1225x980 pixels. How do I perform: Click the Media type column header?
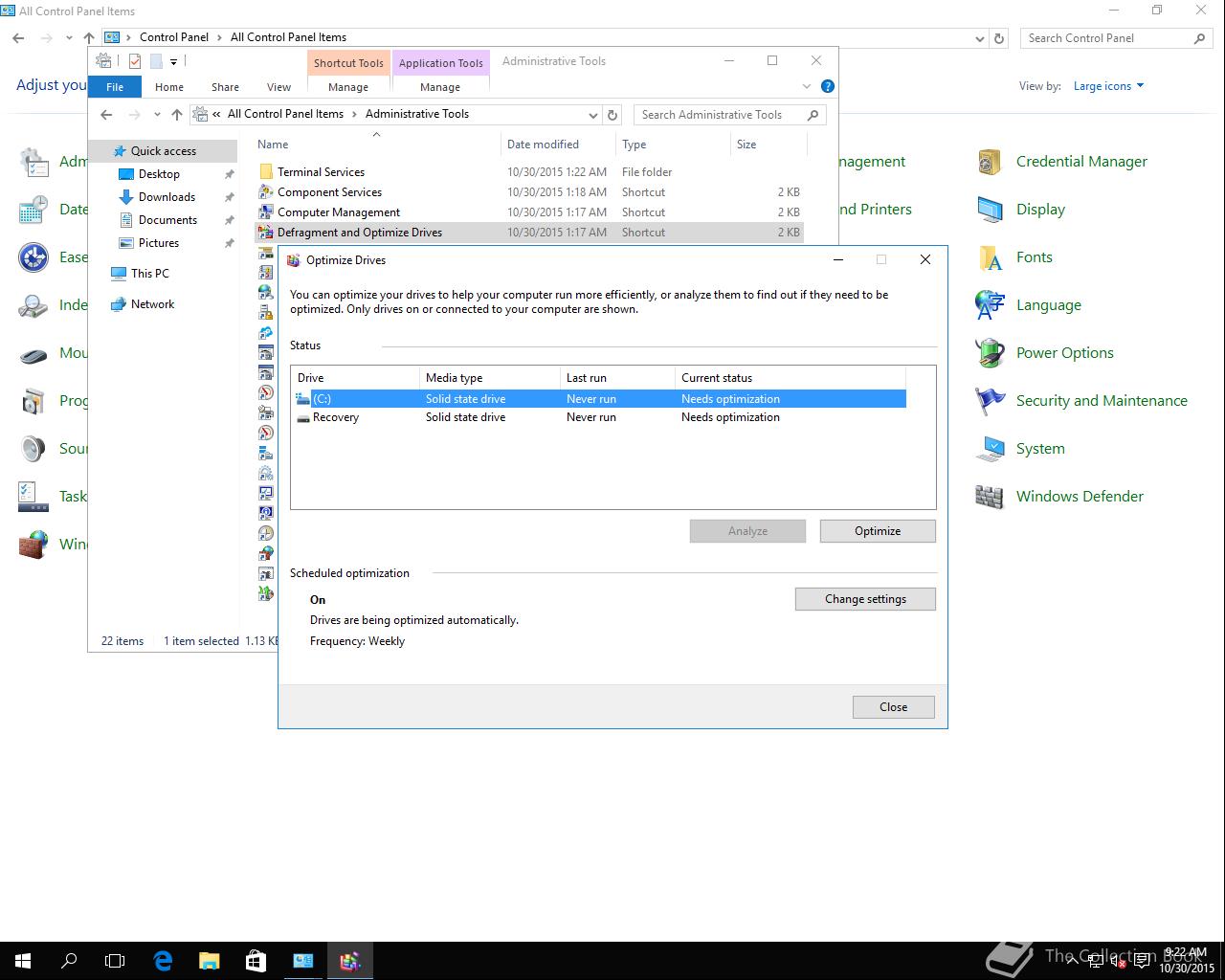[490, 378]
